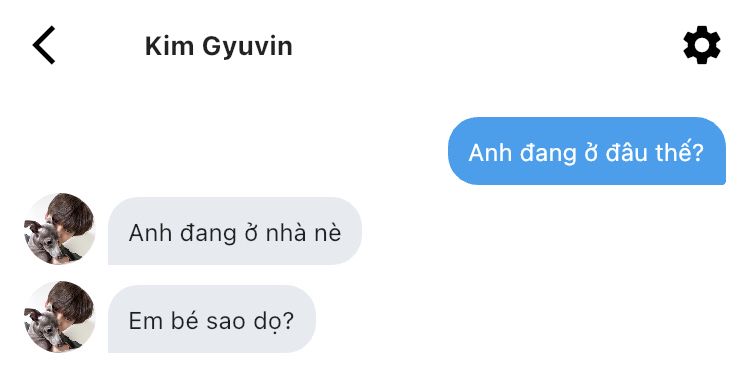View profile photo next to first reply
The width and height of the screenshot is (750, 366).
59,229
